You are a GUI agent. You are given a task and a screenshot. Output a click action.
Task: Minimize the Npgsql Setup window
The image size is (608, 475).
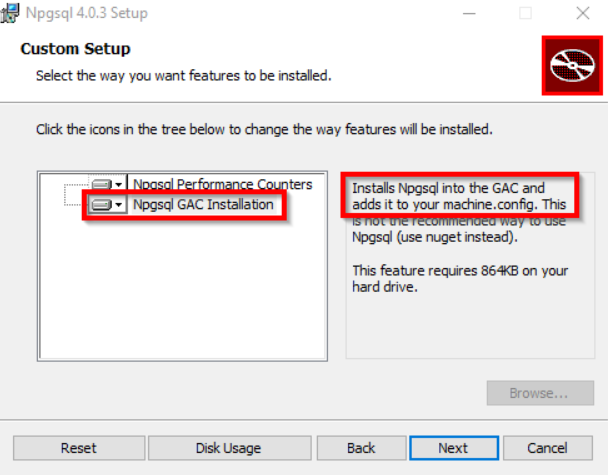coord(469,13)
